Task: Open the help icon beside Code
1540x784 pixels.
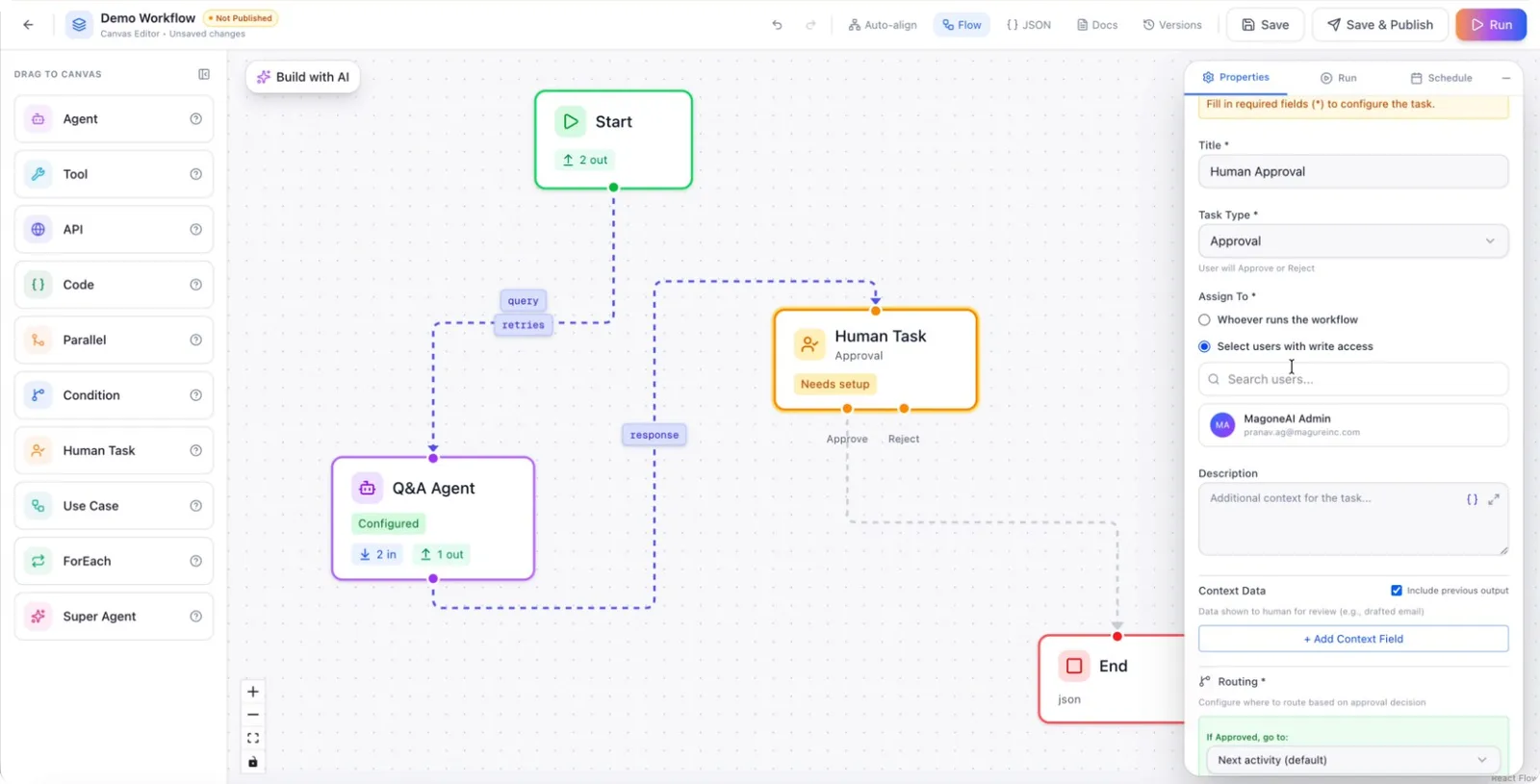Action: tap(196, 285)
